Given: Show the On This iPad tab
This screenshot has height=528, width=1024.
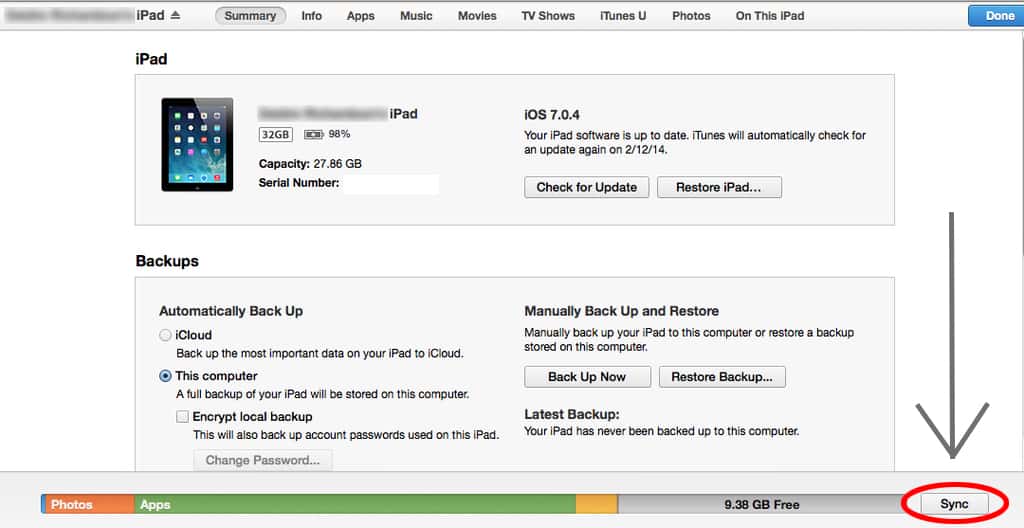Looking at the screenshot, I should 770,16.
